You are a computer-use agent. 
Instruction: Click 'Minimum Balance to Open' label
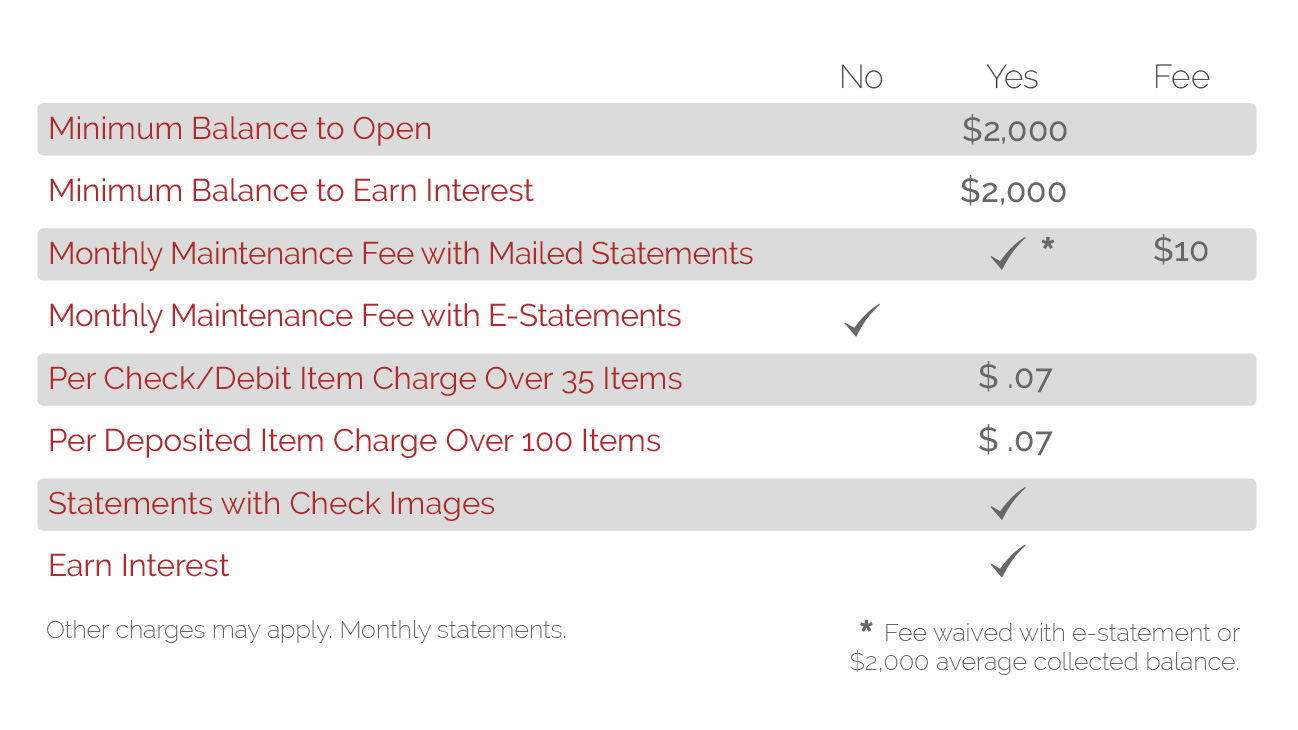(240, 129)
